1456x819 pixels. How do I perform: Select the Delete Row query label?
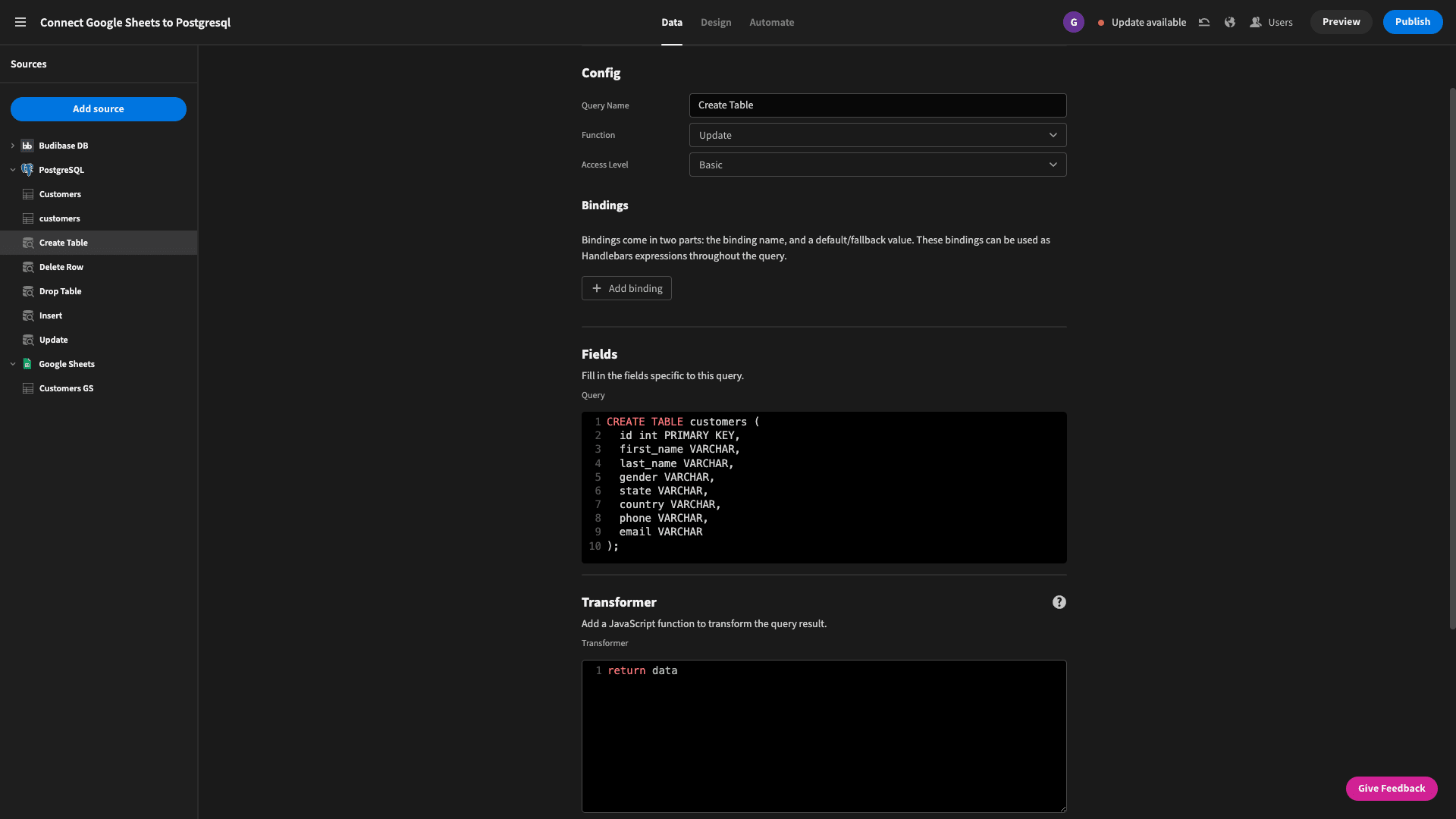(61, 267)
